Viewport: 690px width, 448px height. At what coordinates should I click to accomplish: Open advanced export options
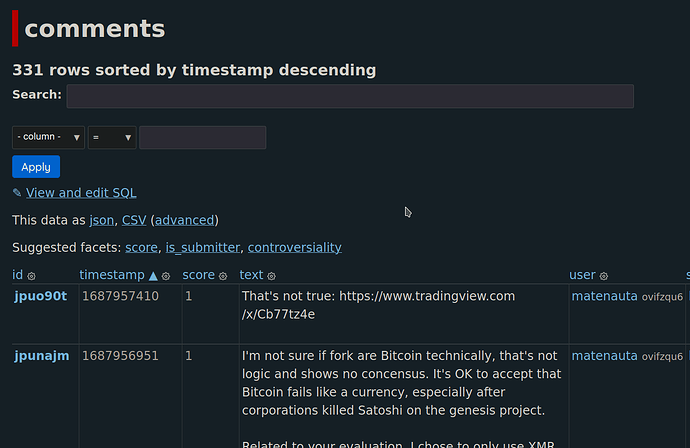pos(184,220)
